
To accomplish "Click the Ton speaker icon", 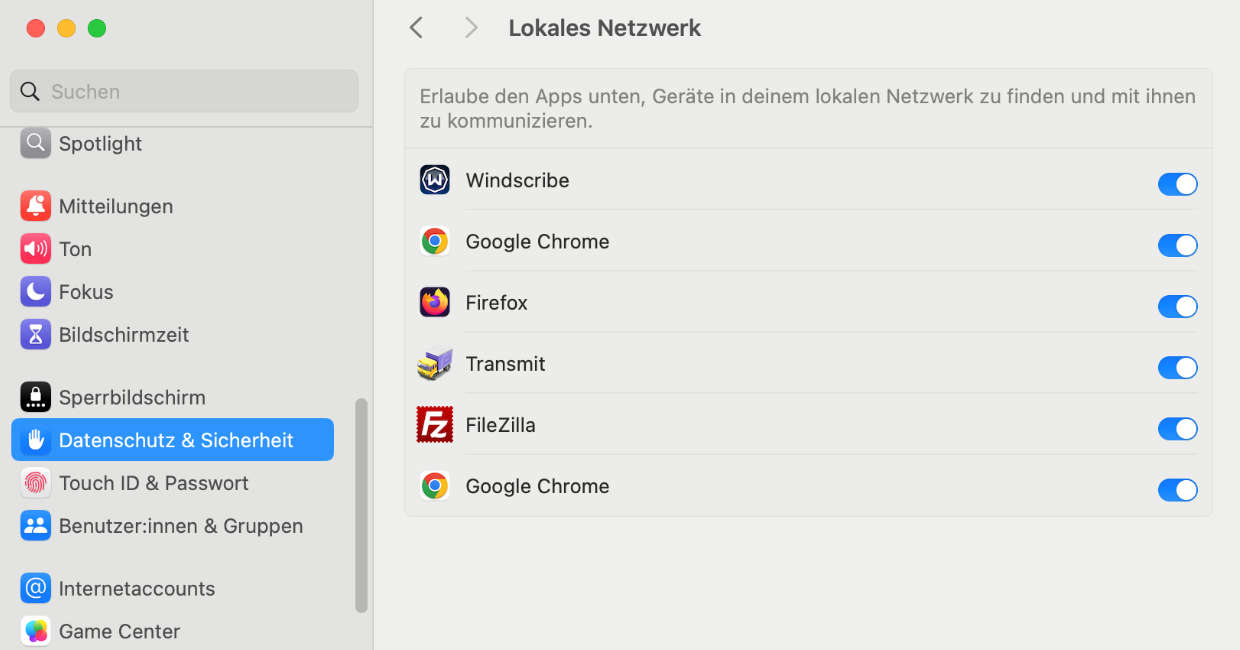I will [35, 250].
